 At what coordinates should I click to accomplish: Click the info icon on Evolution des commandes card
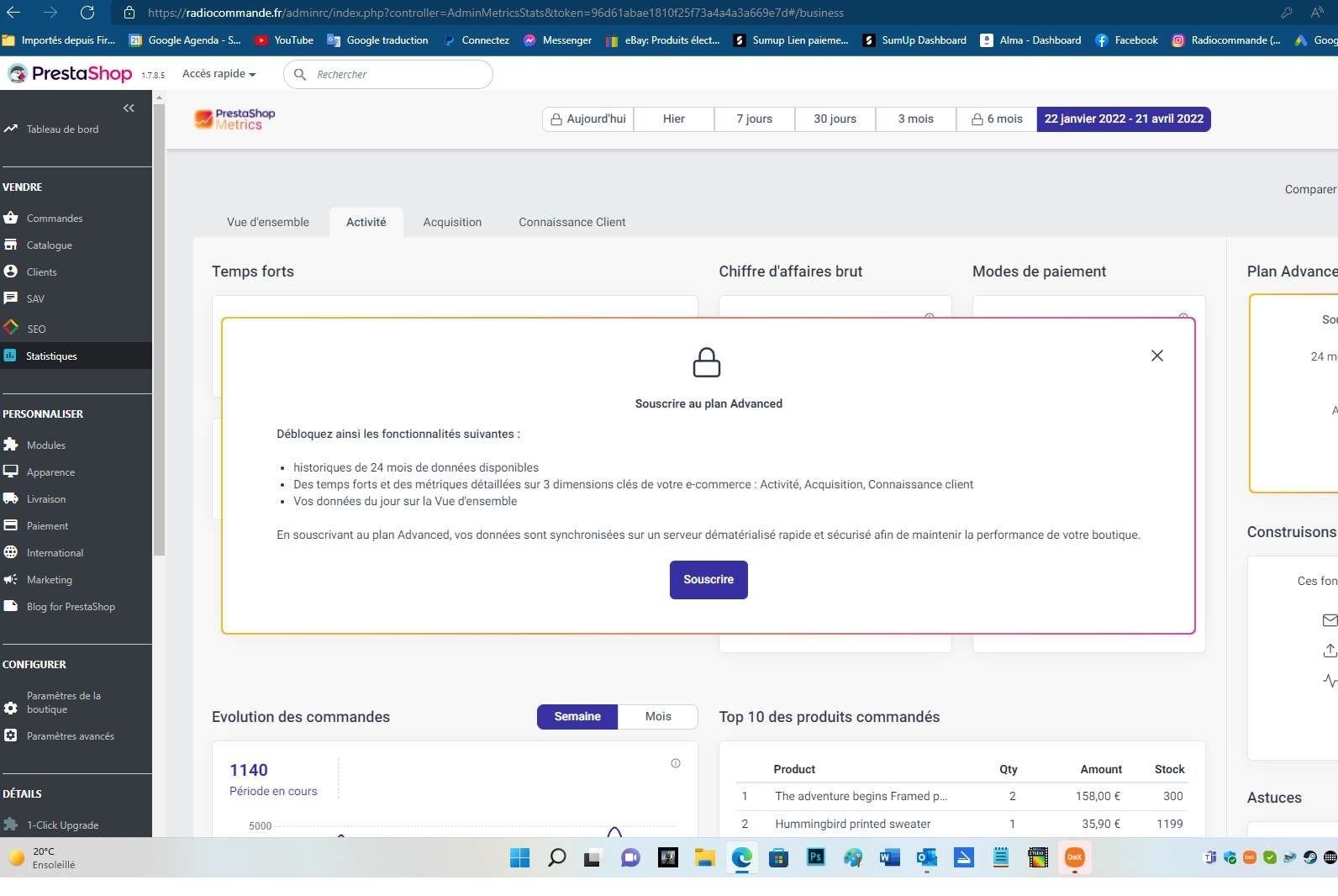pos(676,763)
